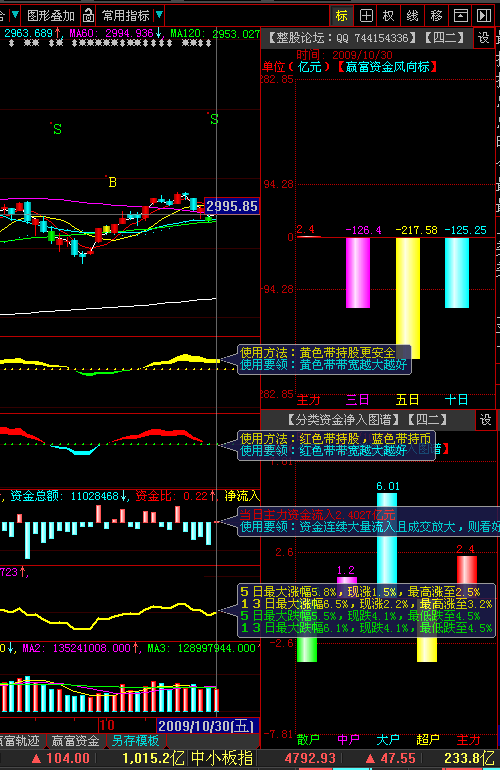Toggle the 标 marker button in toolbar
The image size is (500, 770).
click(x=341, y=16)
